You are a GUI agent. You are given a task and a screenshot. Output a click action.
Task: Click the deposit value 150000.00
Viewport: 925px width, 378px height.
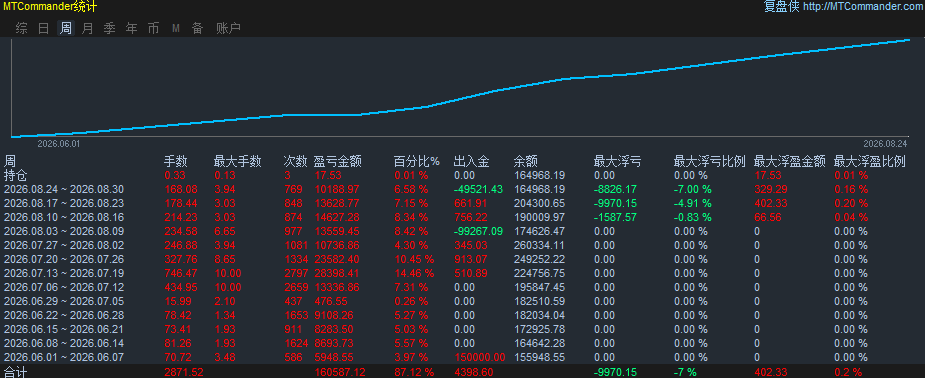tap(480, 357)
